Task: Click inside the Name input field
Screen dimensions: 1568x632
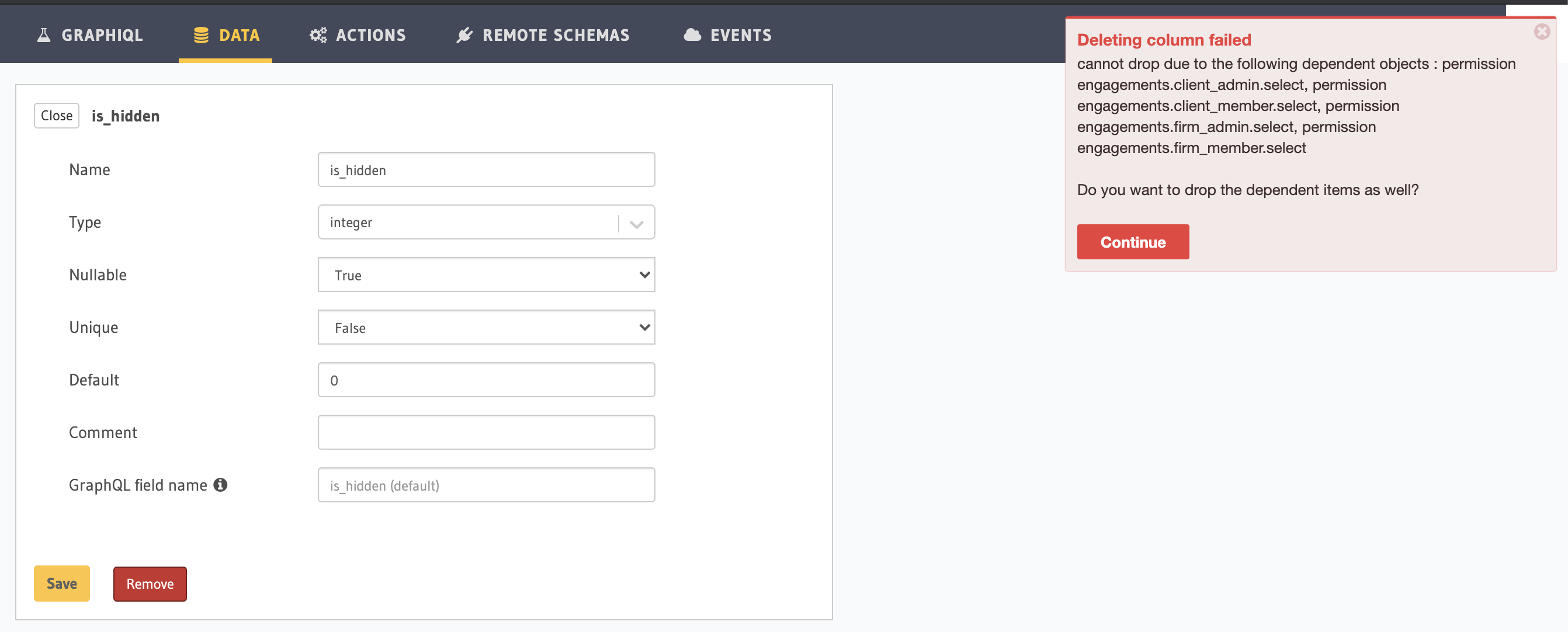Action: point(485,170)
